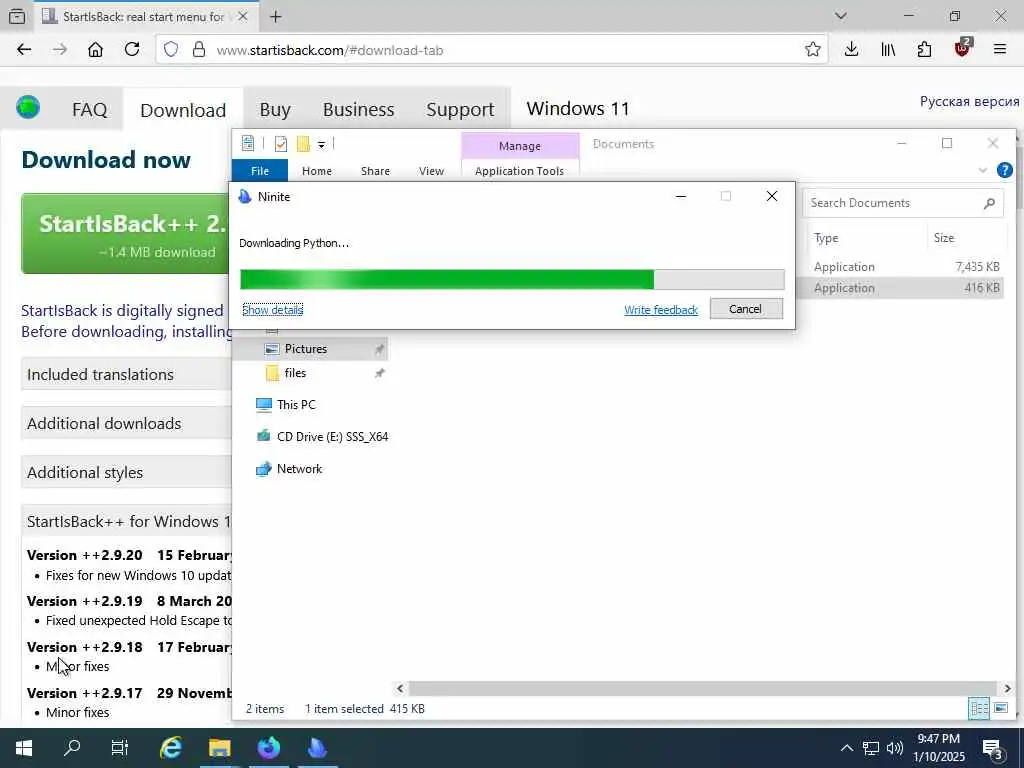Open Firefox View icon at tab bar start
This screenshot has height=768, width=1024.
[x=18, y=16]
